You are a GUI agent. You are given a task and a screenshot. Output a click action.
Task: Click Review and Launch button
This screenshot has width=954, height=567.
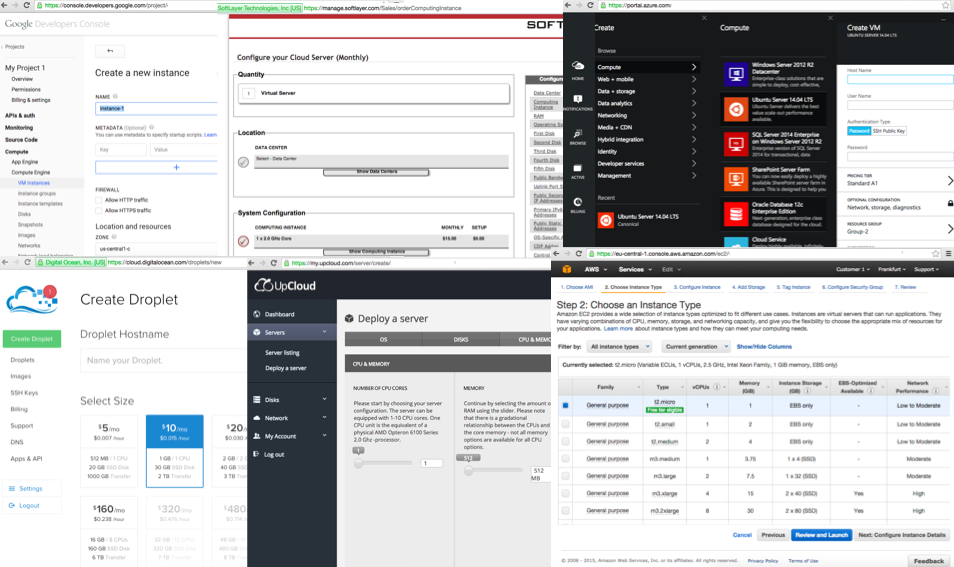(821, 535)
